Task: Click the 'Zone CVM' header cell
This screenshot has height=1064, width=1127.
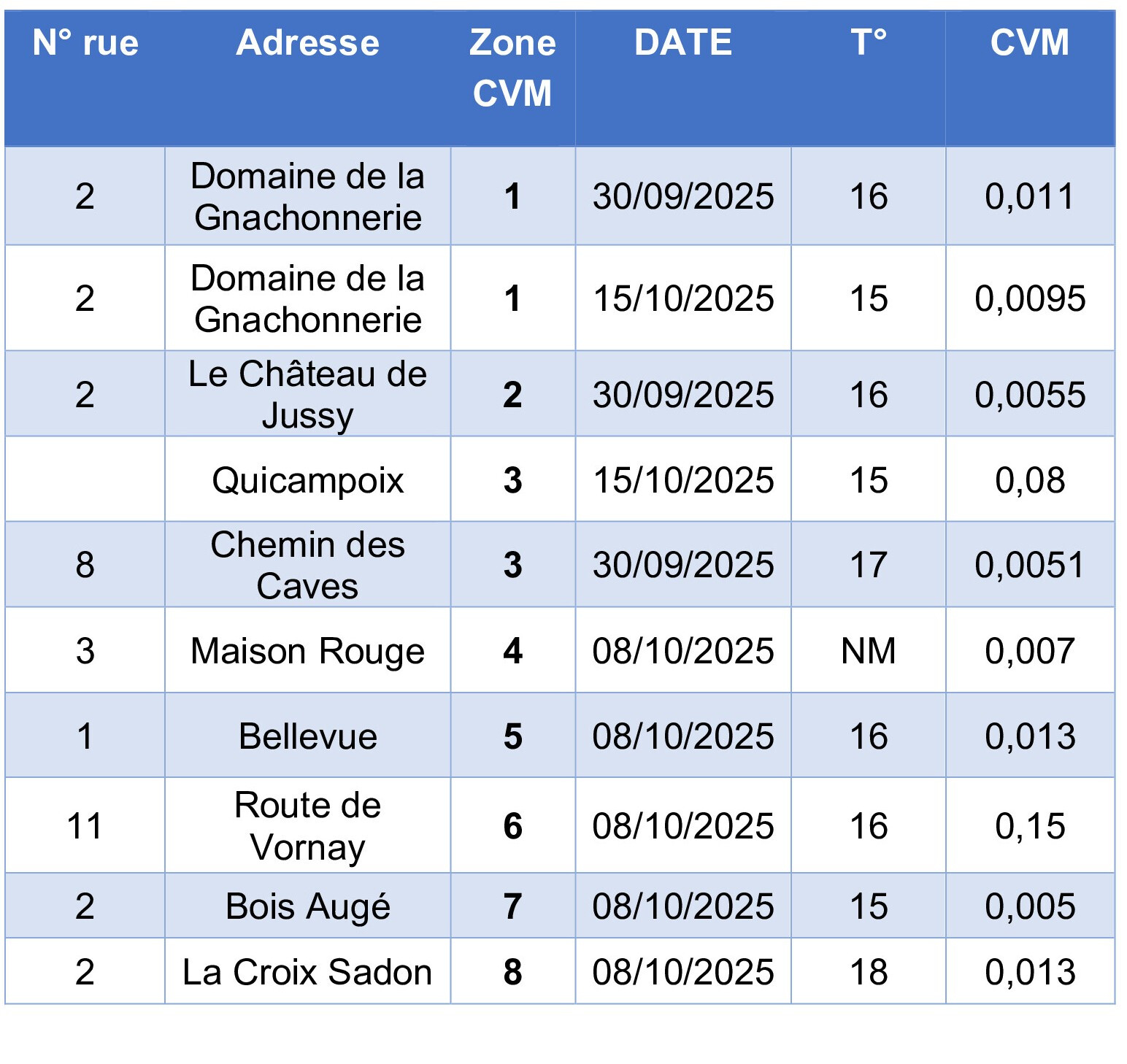Action: tap(512, 68)
